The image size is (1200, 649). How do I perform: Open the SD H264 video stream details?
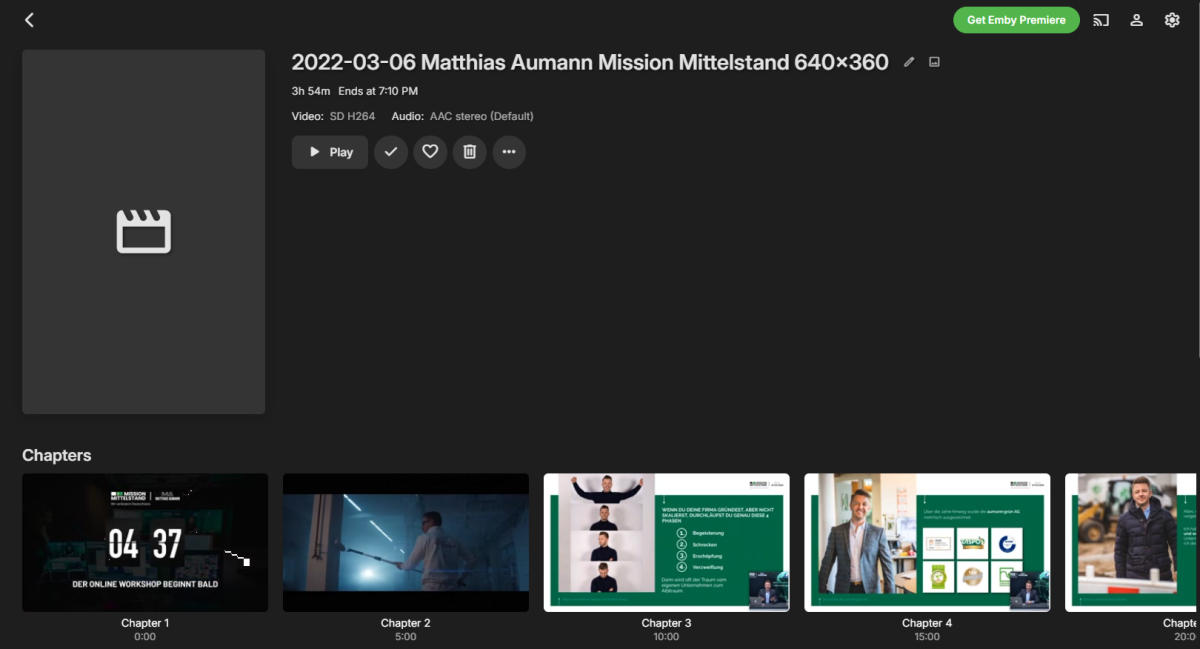351,116
